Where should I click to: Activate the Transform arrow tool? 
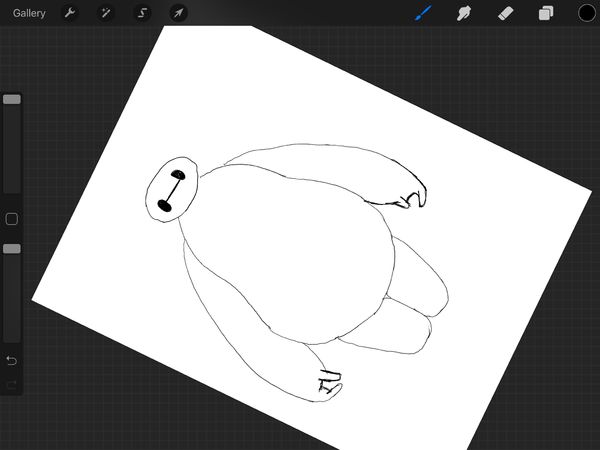tap(177, 13)
